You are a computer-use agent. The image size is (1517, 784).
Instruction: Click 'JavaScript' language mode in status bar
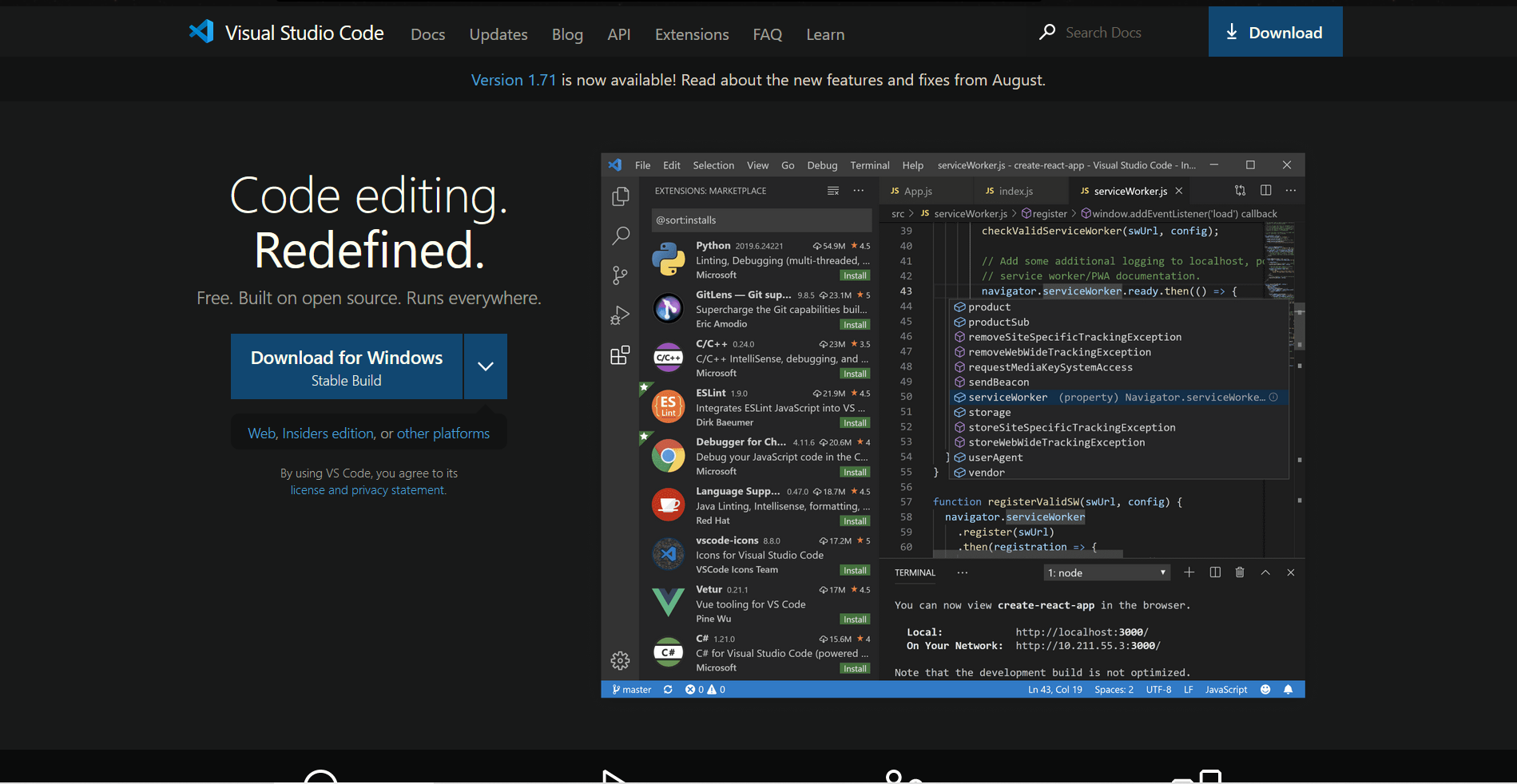(1225, 690)
